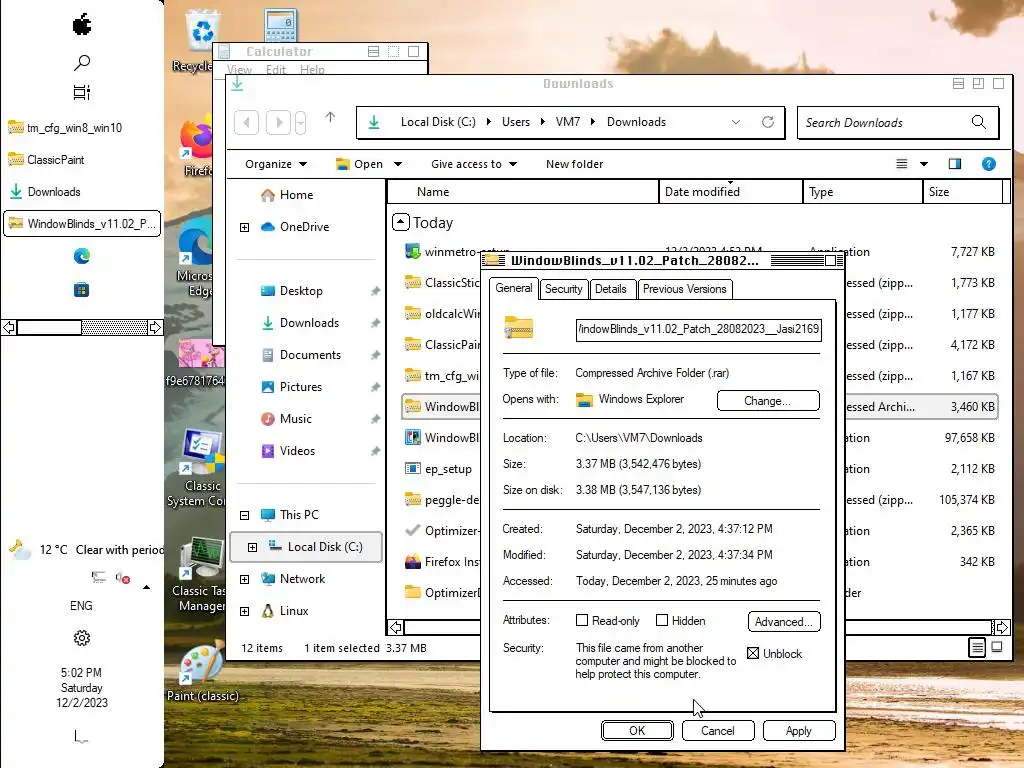Go forward in Downloads explorer
The width and height of the screenshot is (1024, 768).
tap(278, 122)
